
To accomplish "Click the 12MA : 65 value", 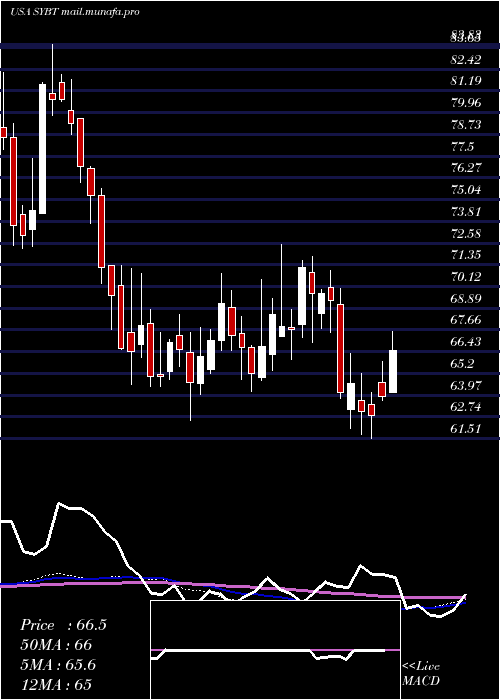I will (56, 684).
